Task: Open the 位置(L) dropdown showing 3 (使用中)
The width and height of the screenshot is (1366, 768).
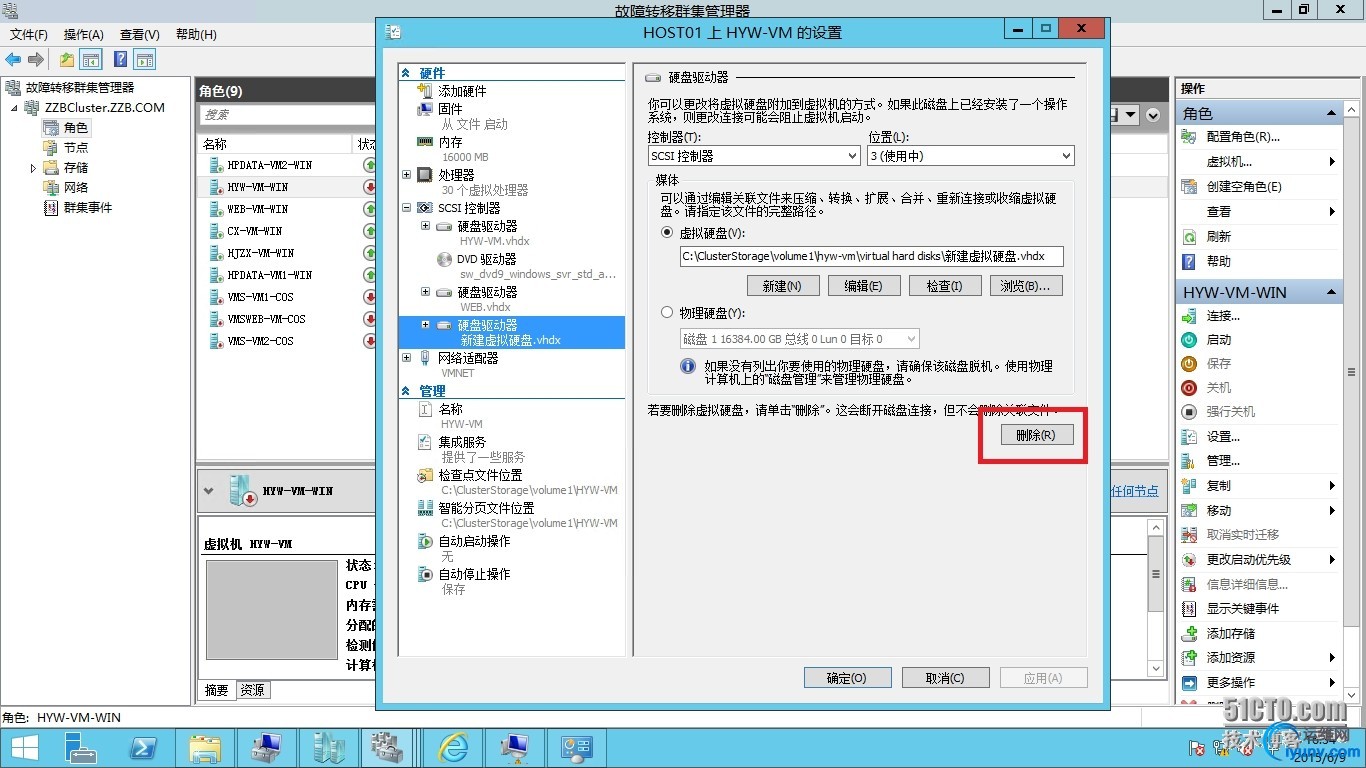Action: [x=970, y=156]
